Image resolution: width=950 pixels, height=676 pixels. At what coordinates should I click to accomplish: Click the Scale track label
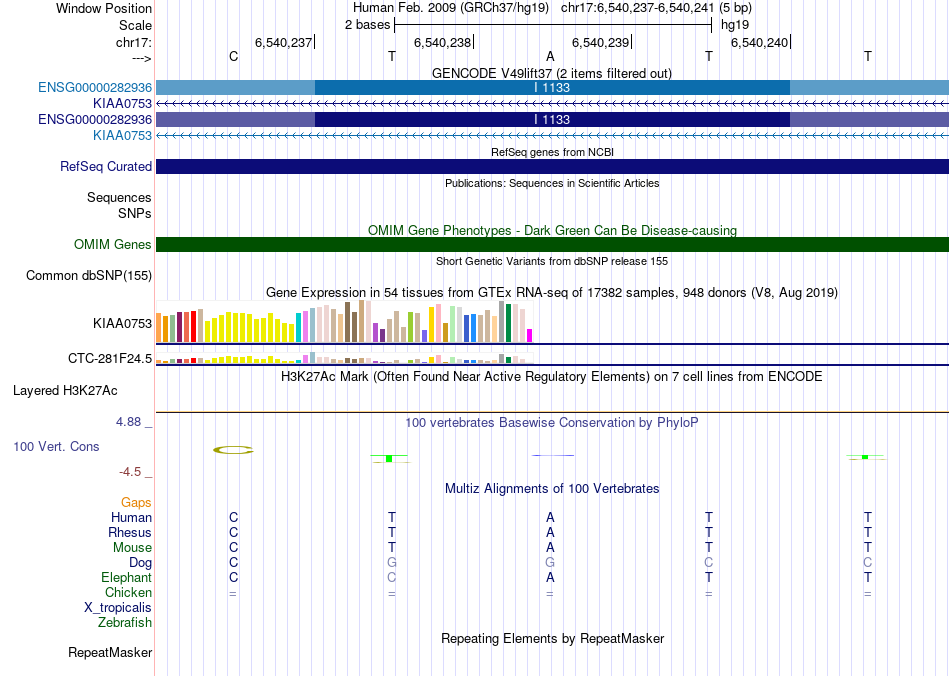pyautogui.click(x=135, y=25)
